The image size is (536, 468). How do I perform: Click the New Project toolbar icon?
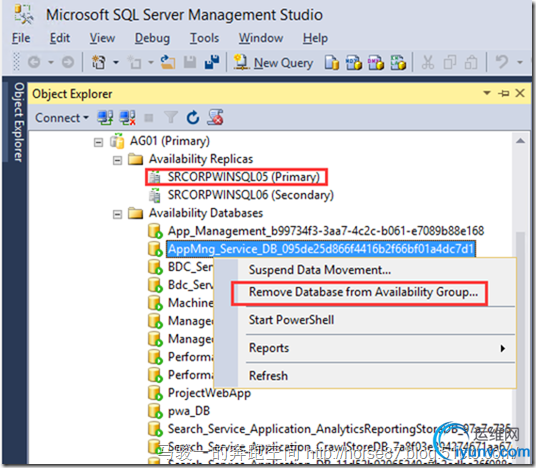point(99,62)
